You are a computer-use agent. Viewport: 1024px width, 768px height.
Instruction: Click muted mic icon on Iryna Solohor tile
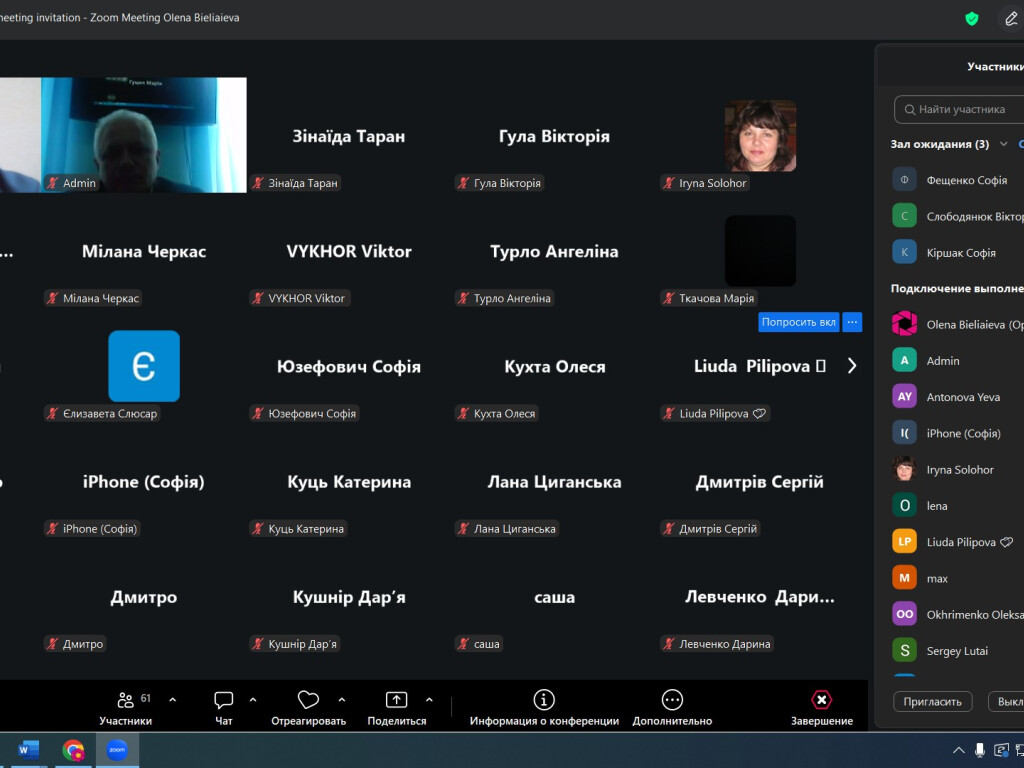click(x=669, y=184)
